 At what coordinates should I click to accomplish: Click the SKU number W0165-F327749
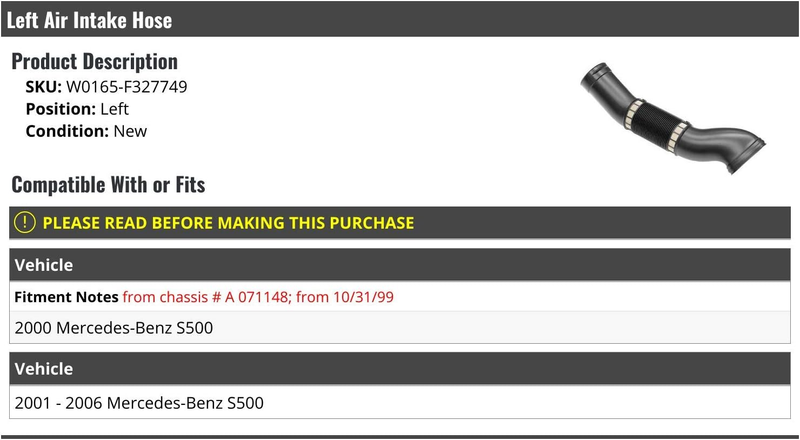[127, 87]
